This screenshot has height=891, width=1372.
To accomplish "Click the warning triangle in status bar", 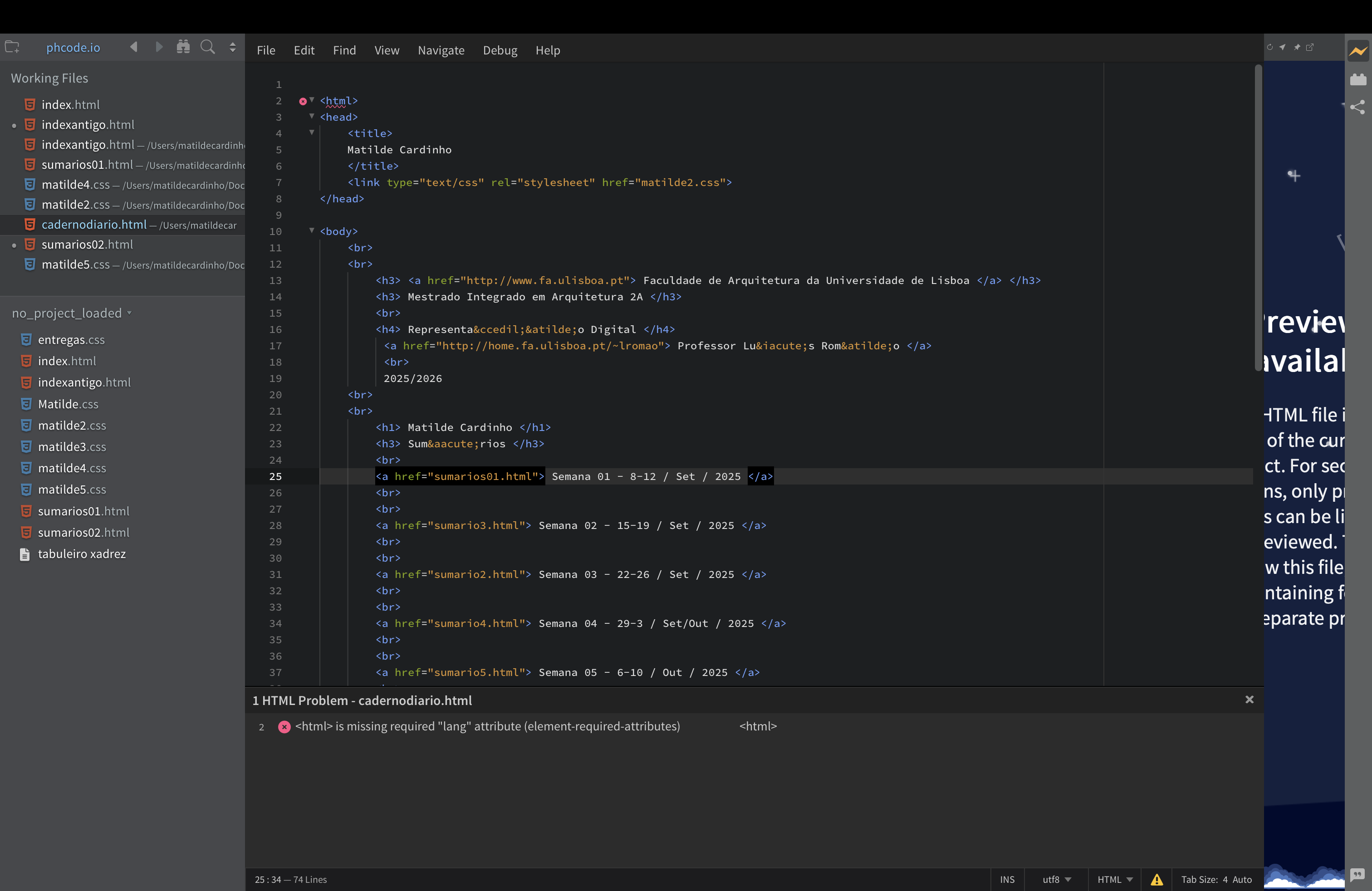I will pyautogui.click(x=1156, y=880).
